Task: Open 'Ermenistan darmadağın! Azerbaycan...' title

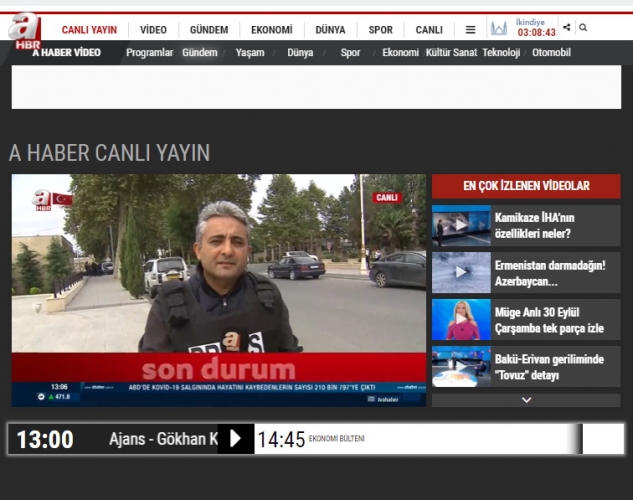Action: 550,273
